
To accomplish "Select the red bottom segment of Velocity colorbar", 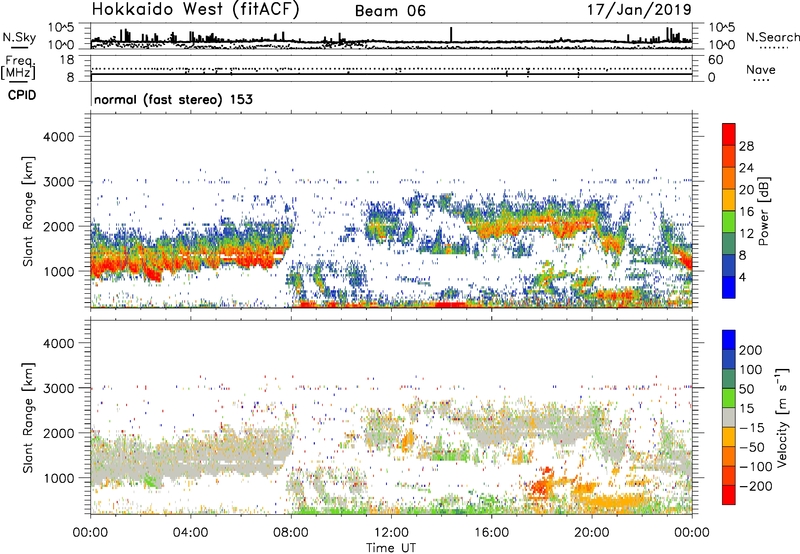I will [729, 495].
